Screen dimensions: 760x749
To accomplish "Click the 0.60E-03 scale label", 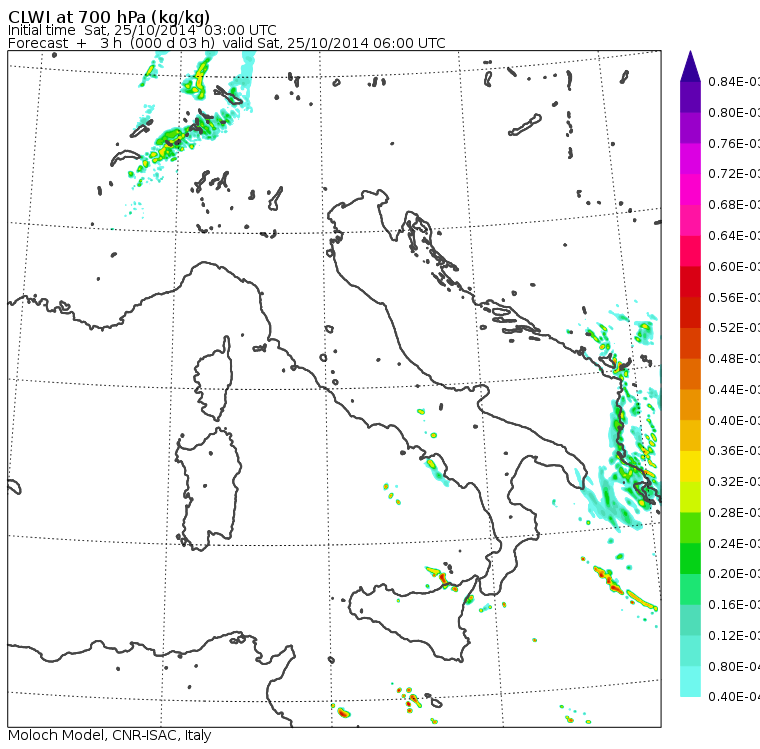I will (x=734, y=267).
